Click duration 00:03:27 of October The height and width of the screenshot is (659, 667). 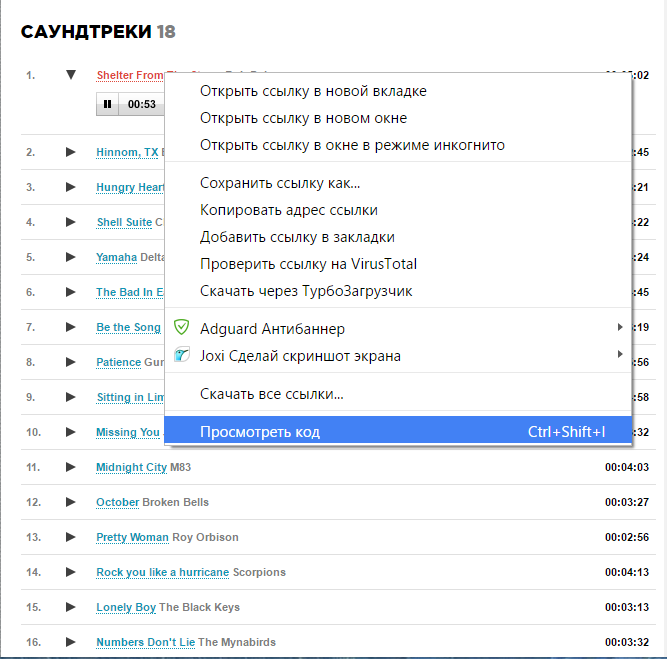tap(627, 502)
